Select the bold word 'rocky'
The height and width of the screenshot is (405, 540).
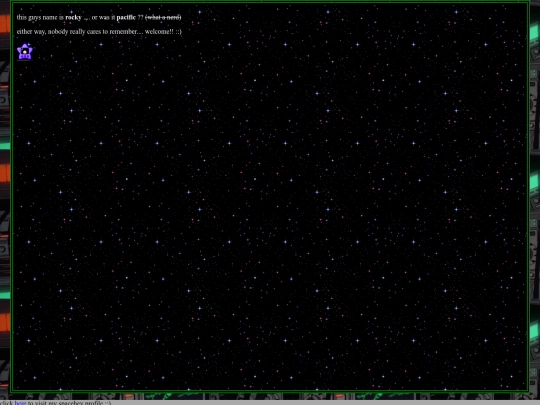[x=73, y=17]
